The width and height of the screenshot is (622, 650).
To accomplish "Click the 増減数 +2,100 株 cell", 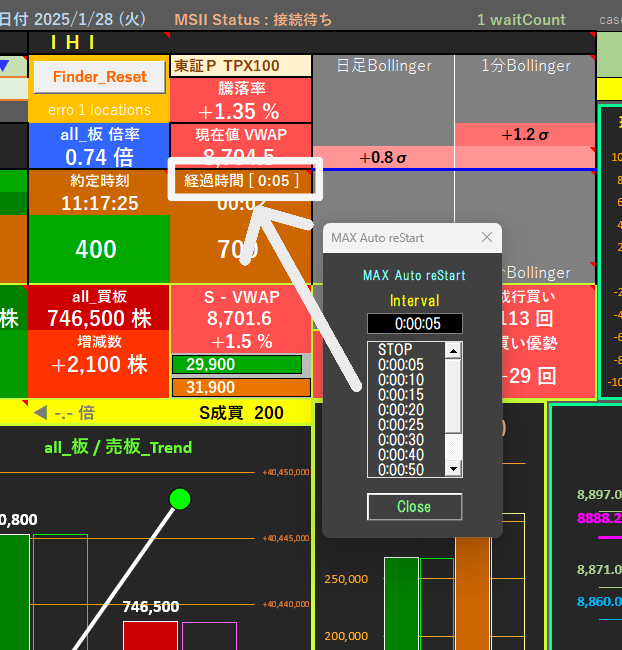I will tap(99, 364).
